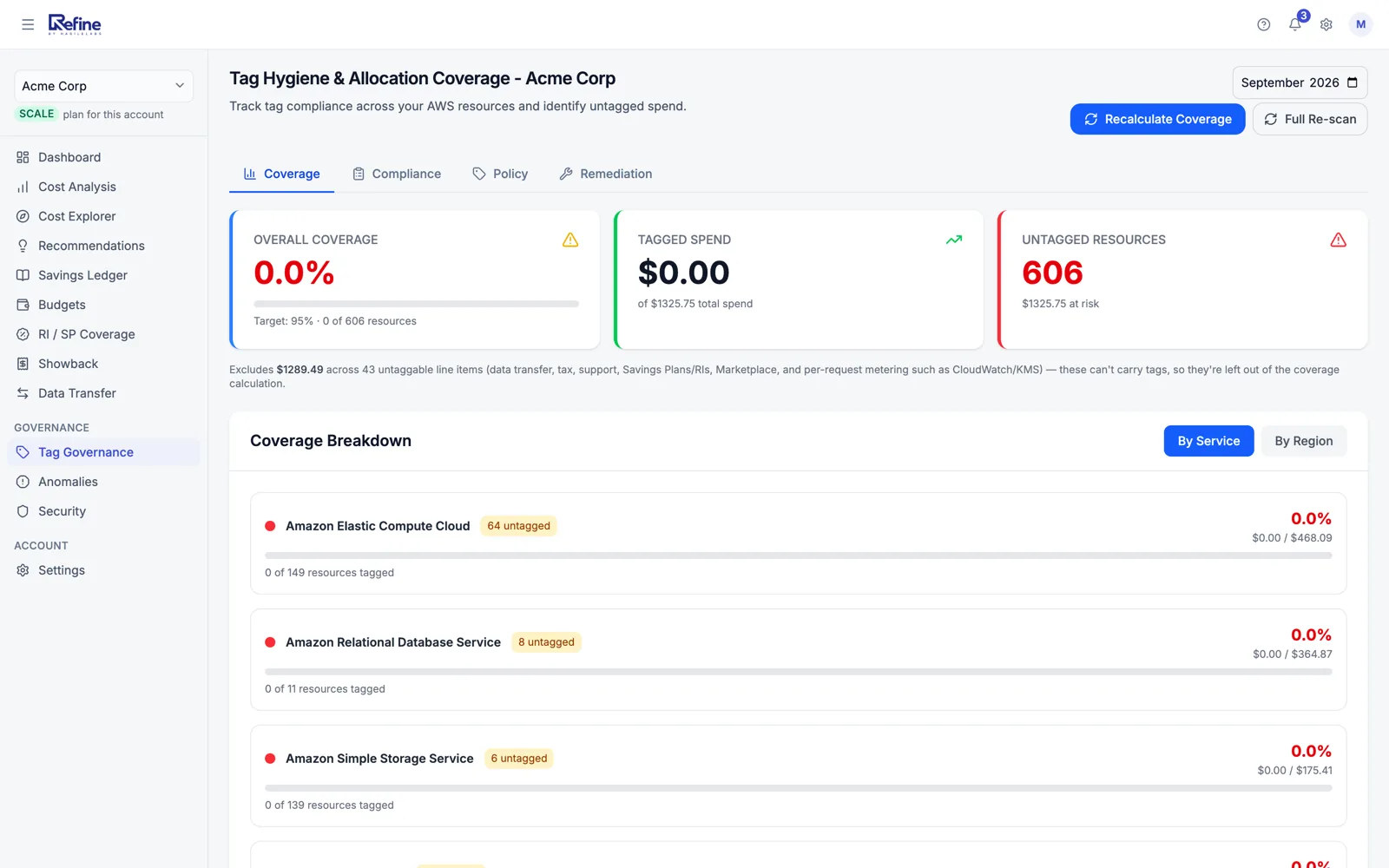Run a Full Re-scan

point(1310,119)
